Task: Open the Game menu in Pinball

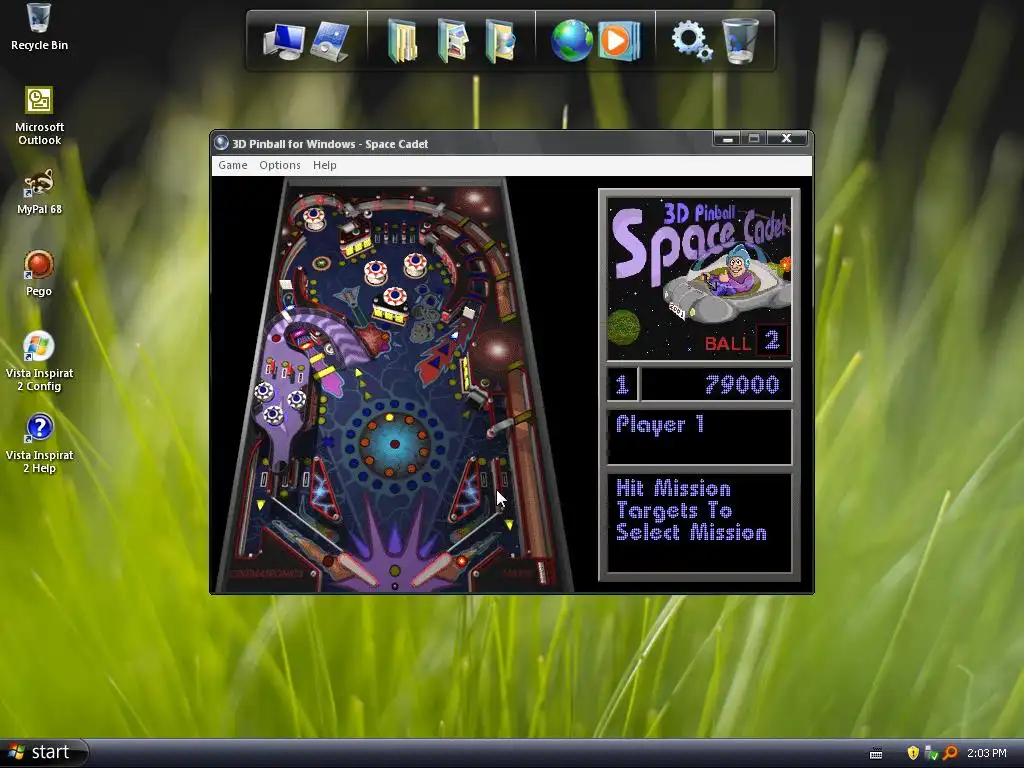Action: coord(232,165)
